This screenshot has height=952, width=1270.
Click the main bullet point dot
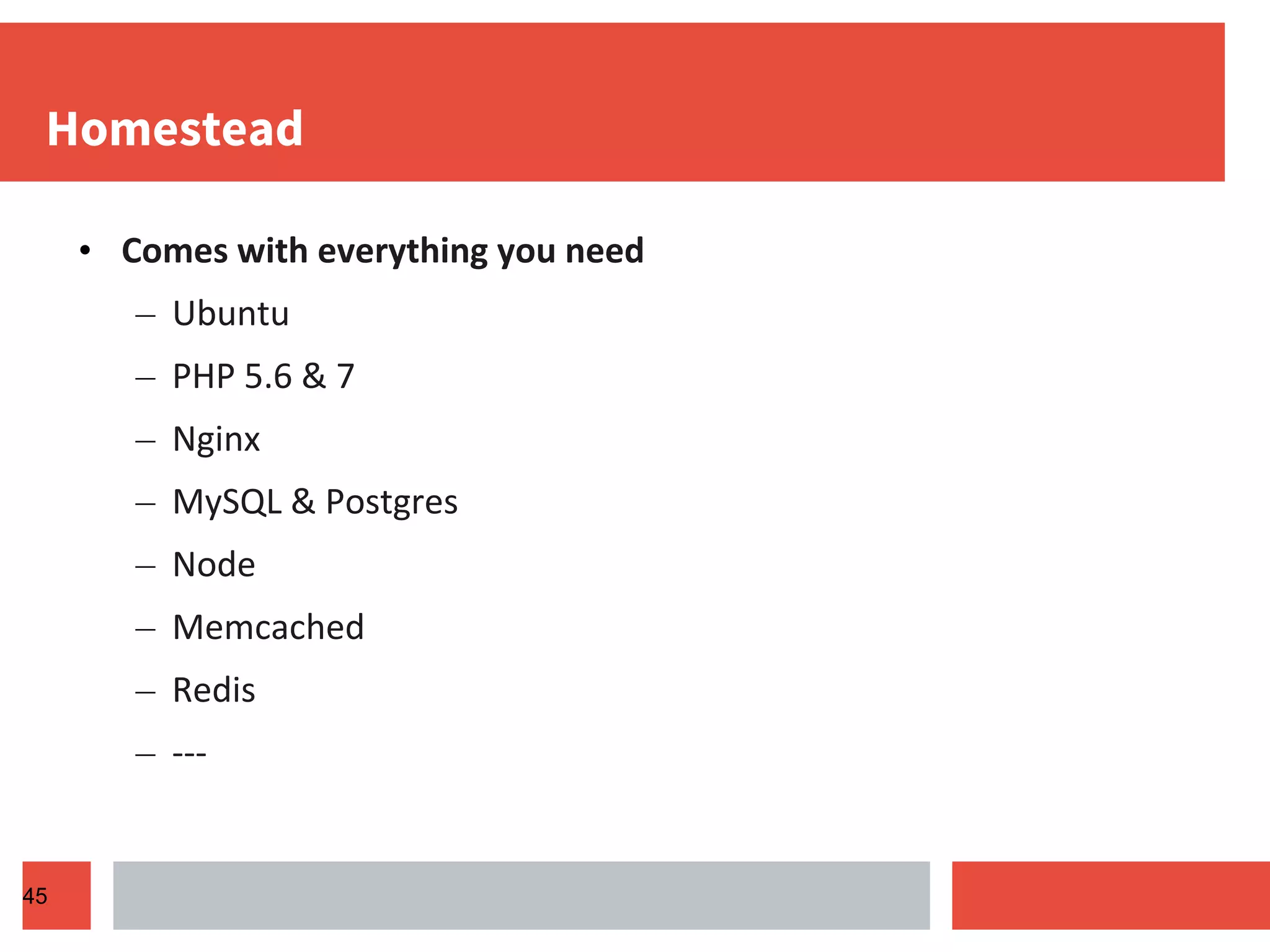tap(86, 251)
